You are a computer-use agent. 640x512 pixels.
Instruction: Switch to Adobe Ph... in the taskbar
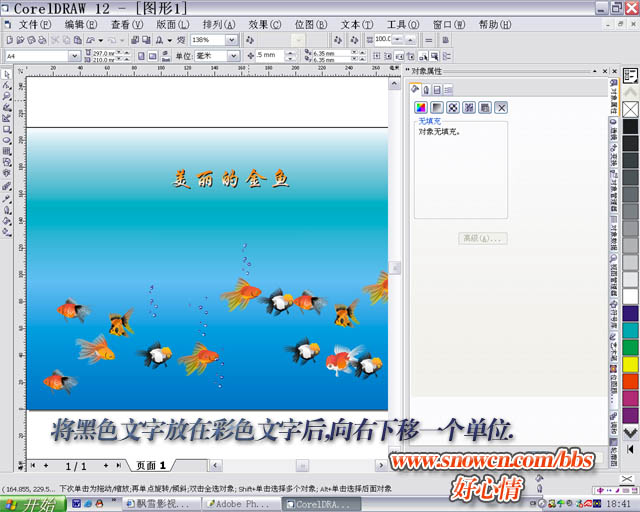pos(241,504)
